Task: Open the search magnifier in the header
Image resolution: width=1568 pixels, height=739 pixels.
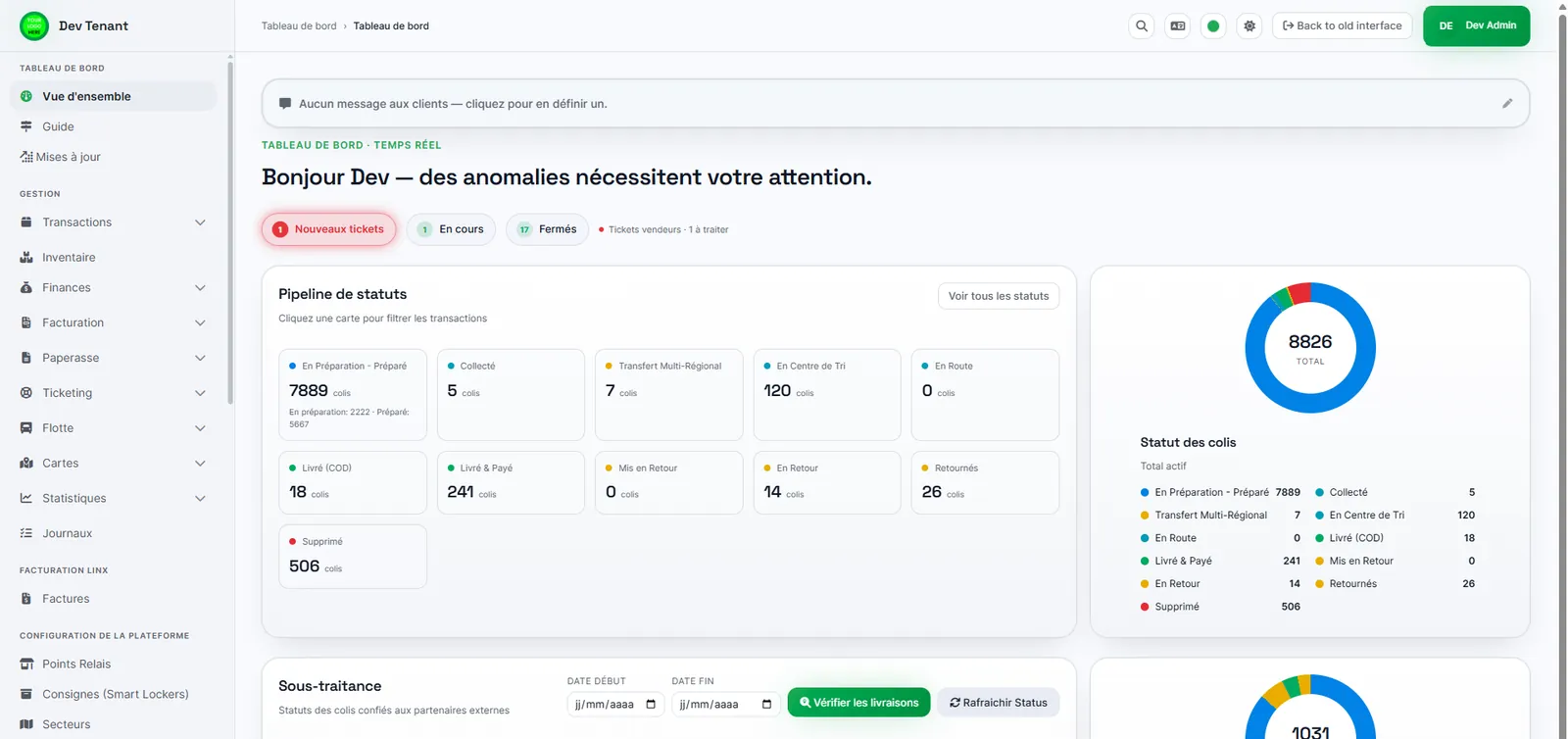Action: [x=1142, y=26]
